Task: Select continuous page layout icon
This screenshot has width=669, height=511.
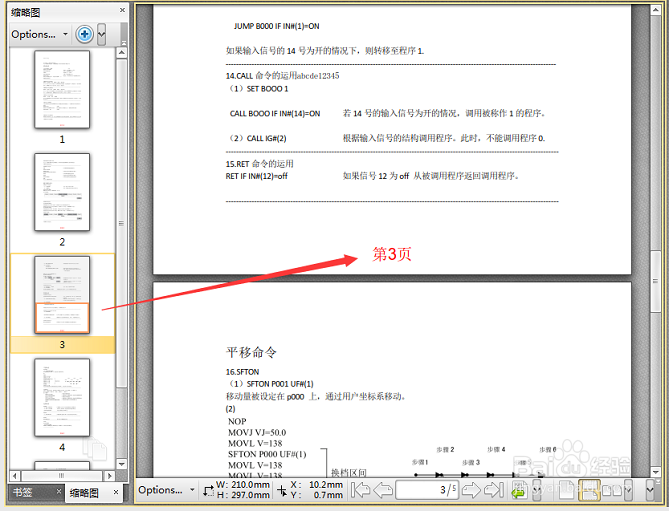Action: click(x=589, y=490)
